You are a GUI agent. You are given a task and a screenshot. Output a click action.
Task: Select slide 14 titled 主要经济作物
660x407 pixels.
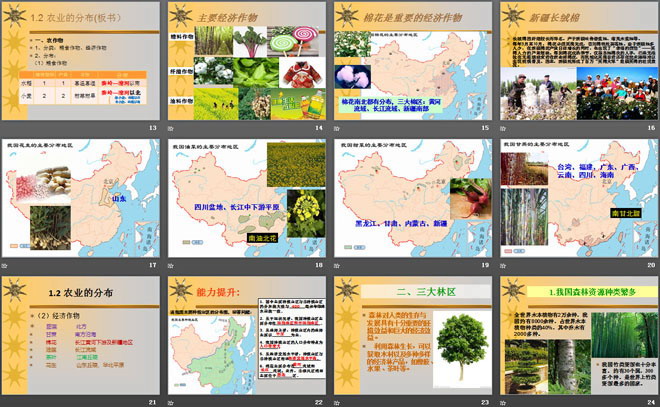pyautogui.click(x=247, y=61)
